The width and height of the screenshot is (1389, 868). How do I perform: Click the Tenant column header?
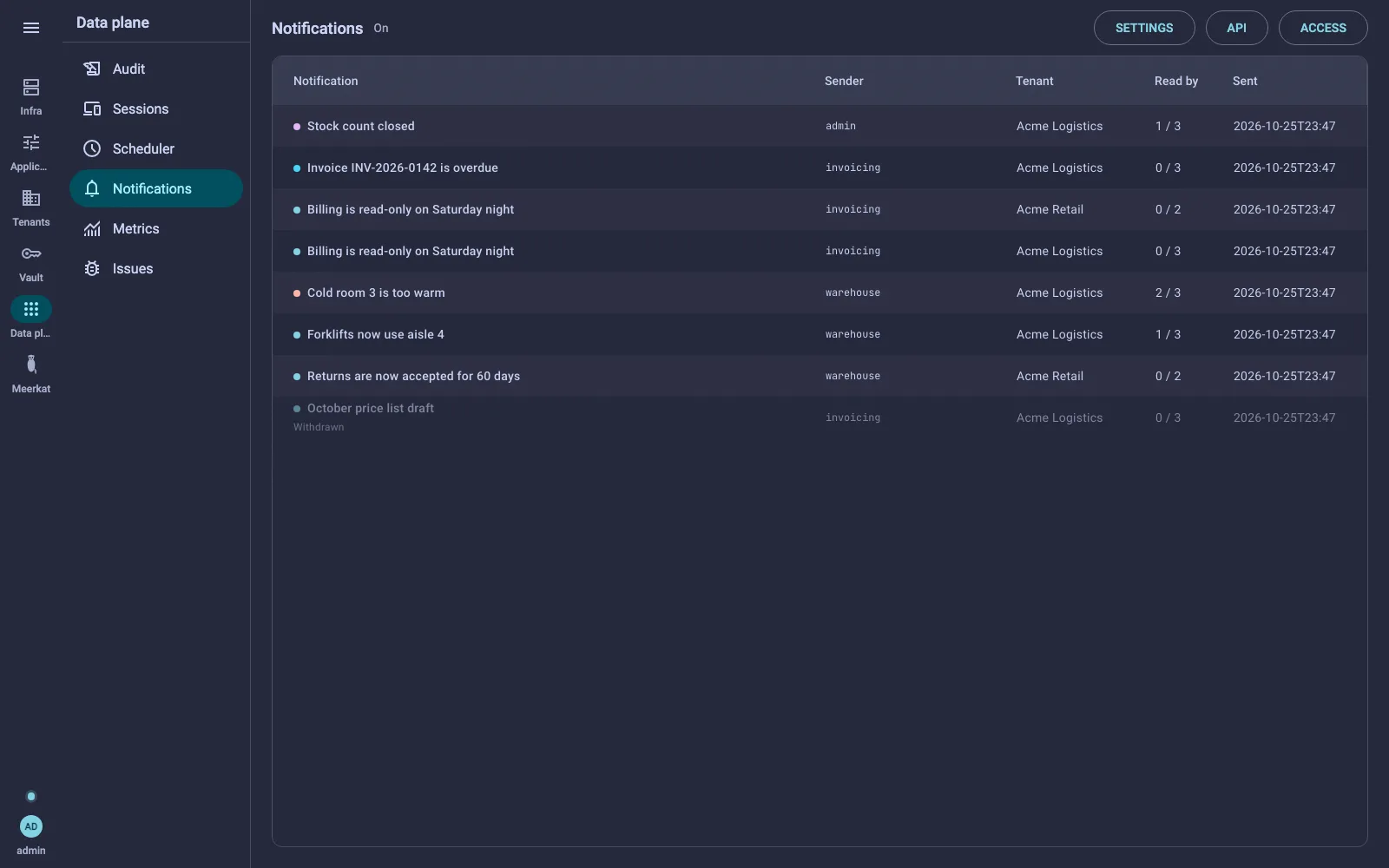point(1035,81)
